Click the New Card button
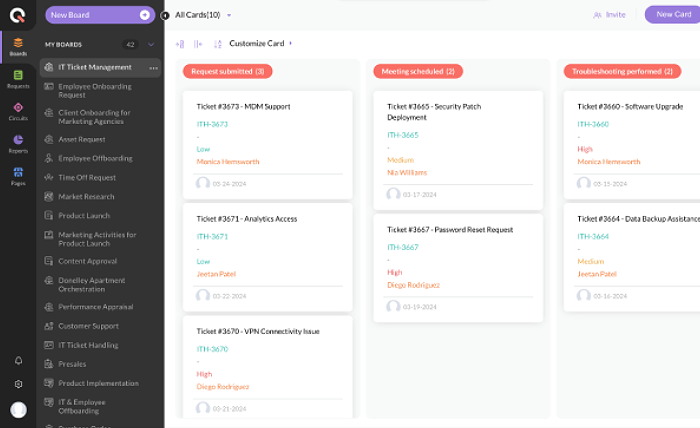The height and width of the screenshot is (428, 700). pos(672,15)
